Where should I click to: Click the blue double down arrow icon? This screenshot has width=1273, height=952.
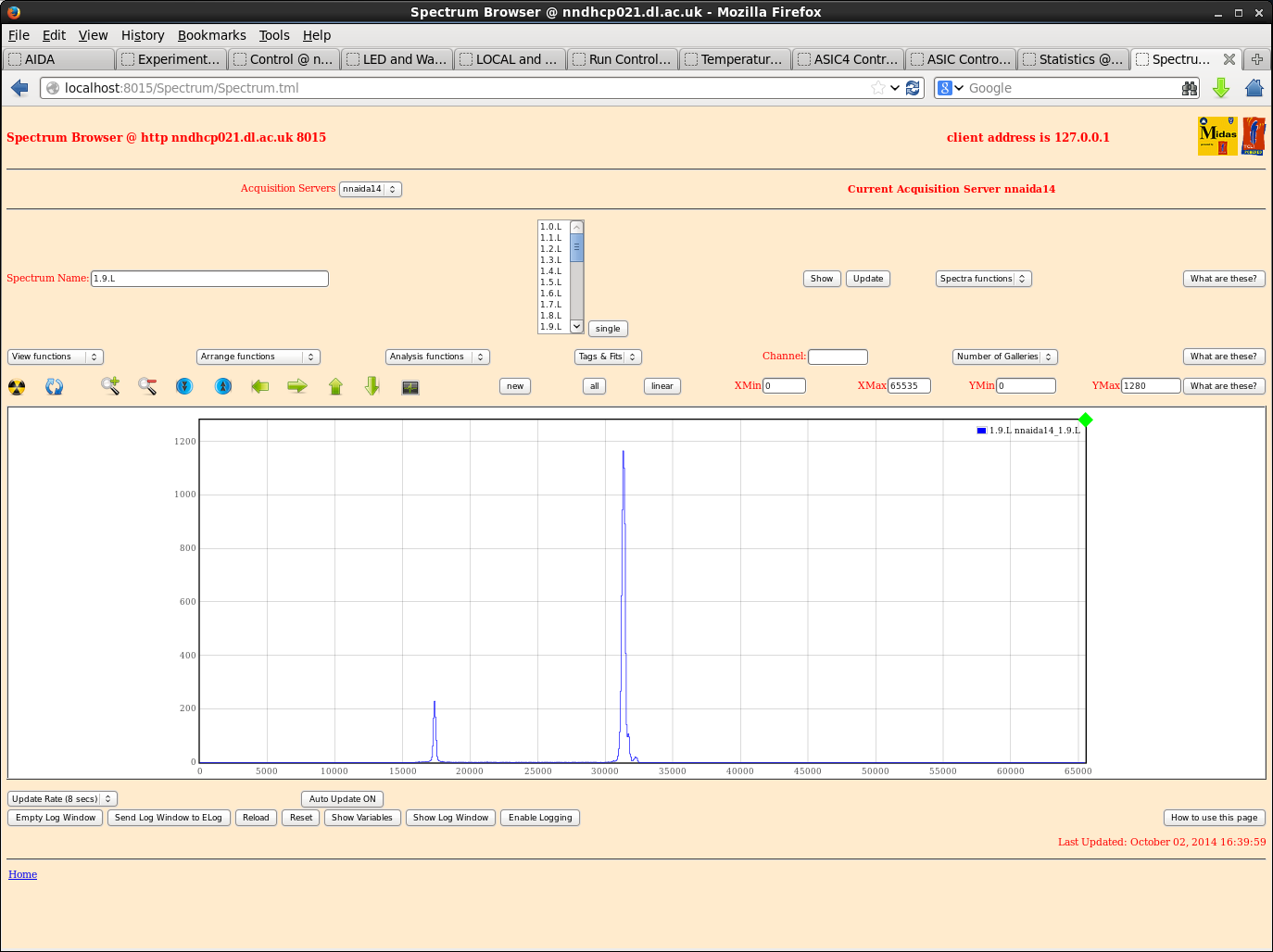point(184,386)
